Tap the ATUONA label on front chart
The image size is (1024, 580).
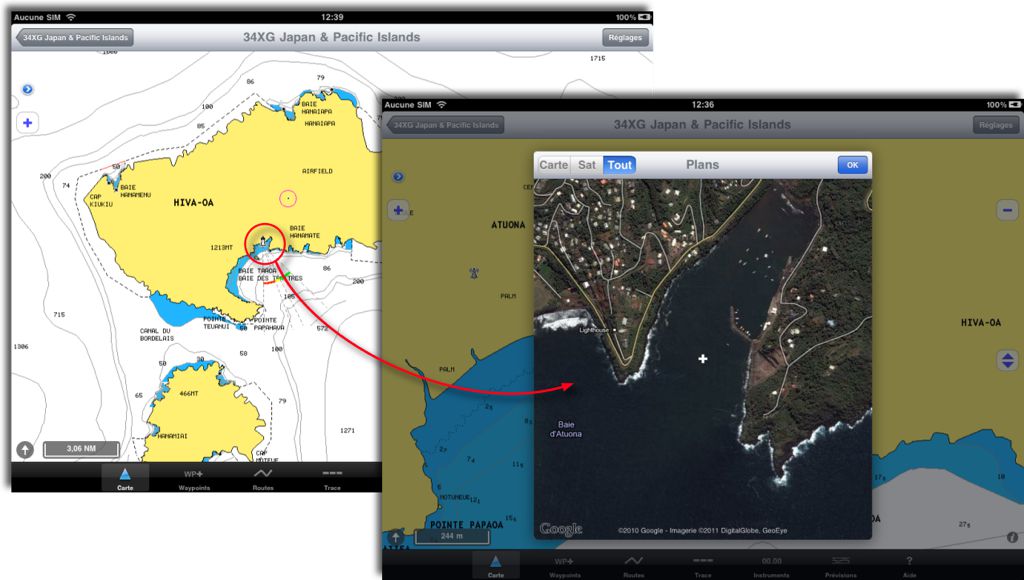pyautogui.click(x=508, y=225)
